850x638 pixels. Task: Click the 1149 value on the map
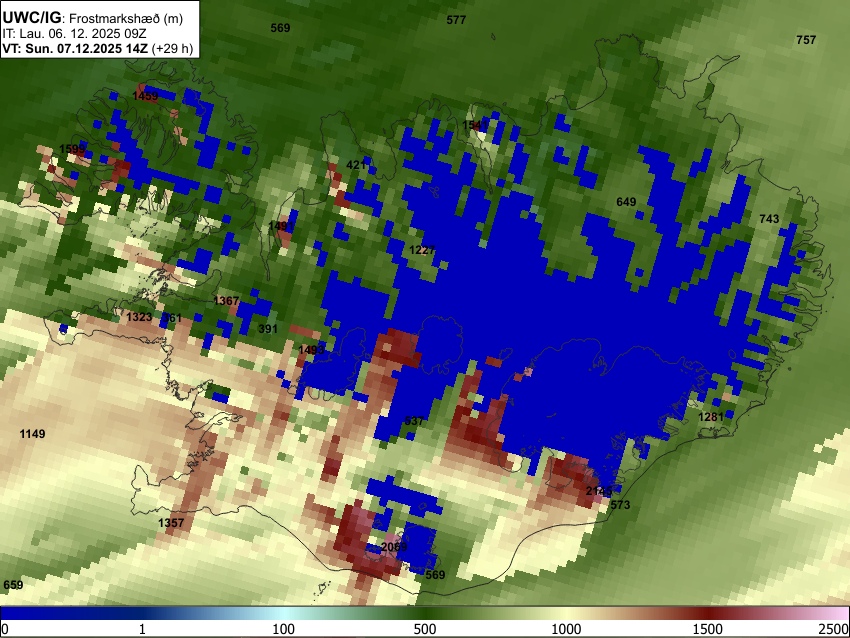click(33, 434)
